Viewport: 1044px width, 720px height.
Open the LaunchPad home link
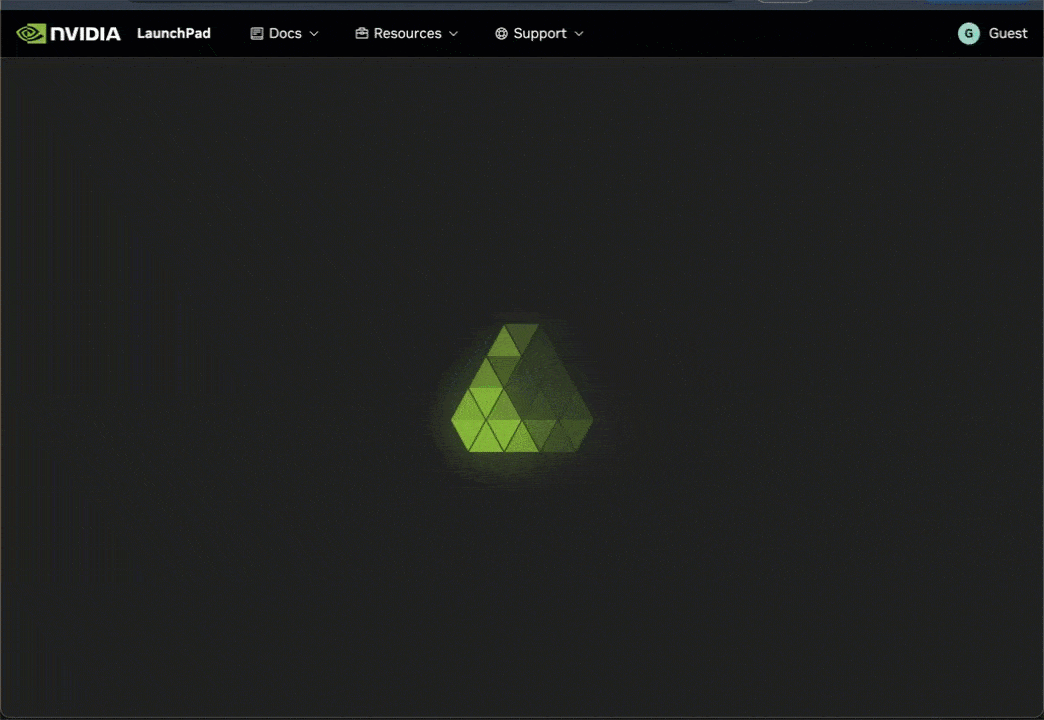pyautogui.click(x=174, y=33)
